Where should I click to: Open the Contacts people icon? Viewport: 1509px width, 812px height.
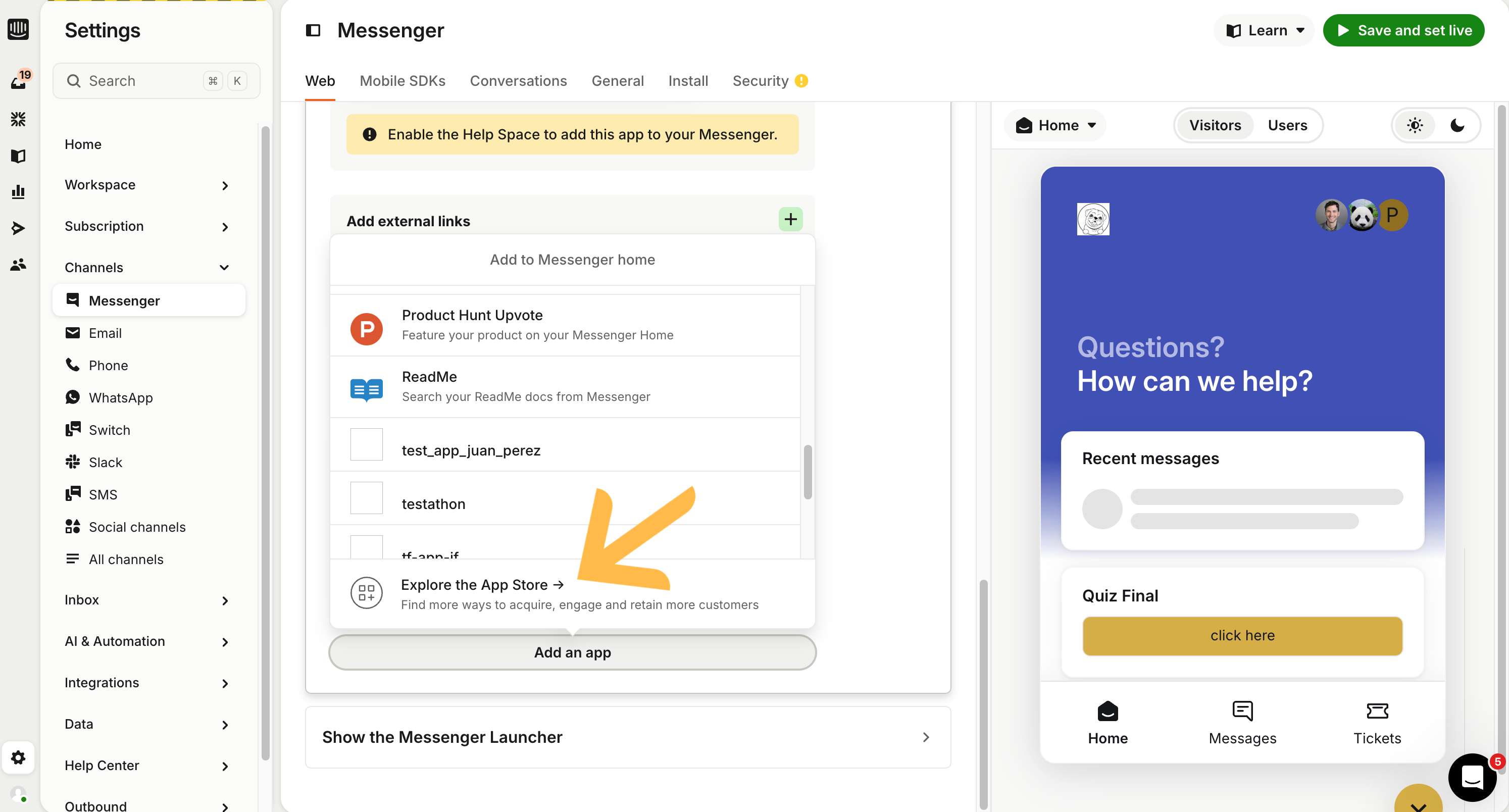pyautogui.click(x=18, y=264)
